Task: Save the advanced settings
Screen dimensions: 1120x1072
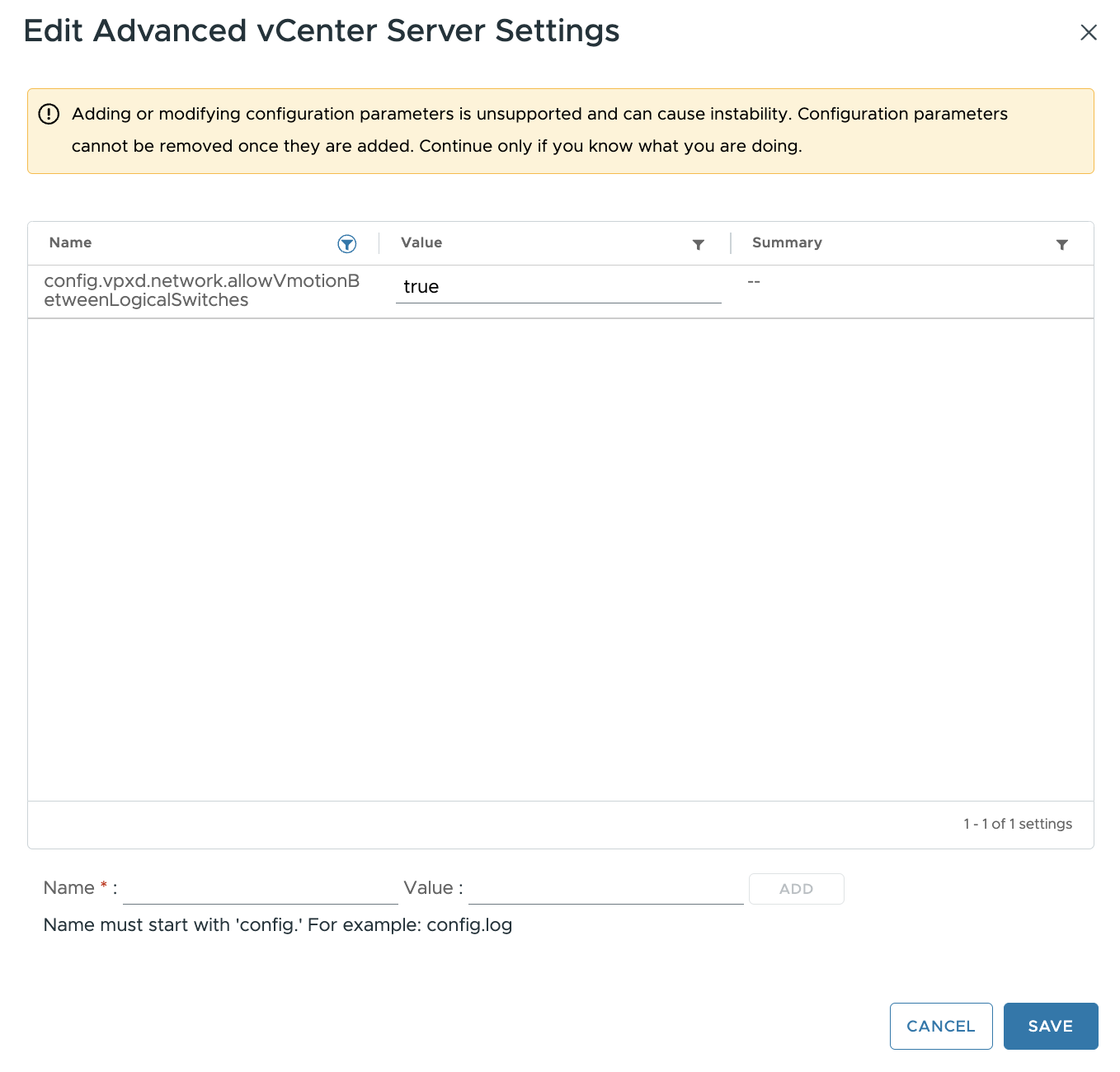Action: point(1050,1026)
